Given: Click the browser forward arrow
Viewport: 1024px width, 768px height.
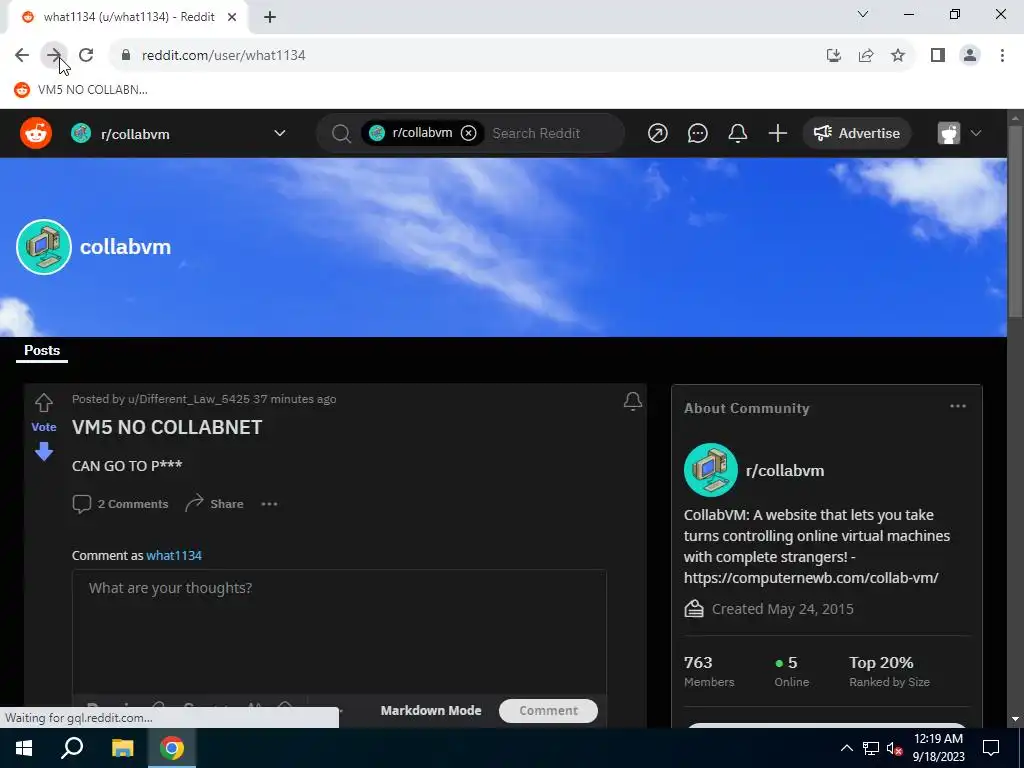Looking at the screenshot, I should coord(54,55).
